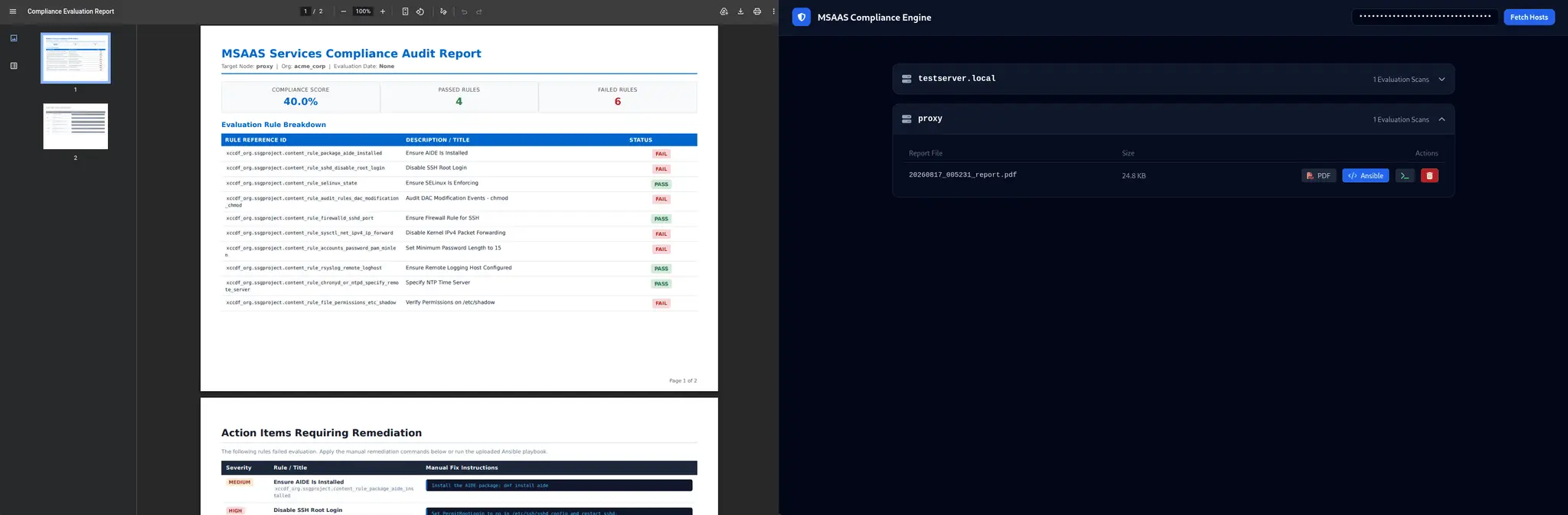Click the Fetch Hosts button

(1529, 17)
